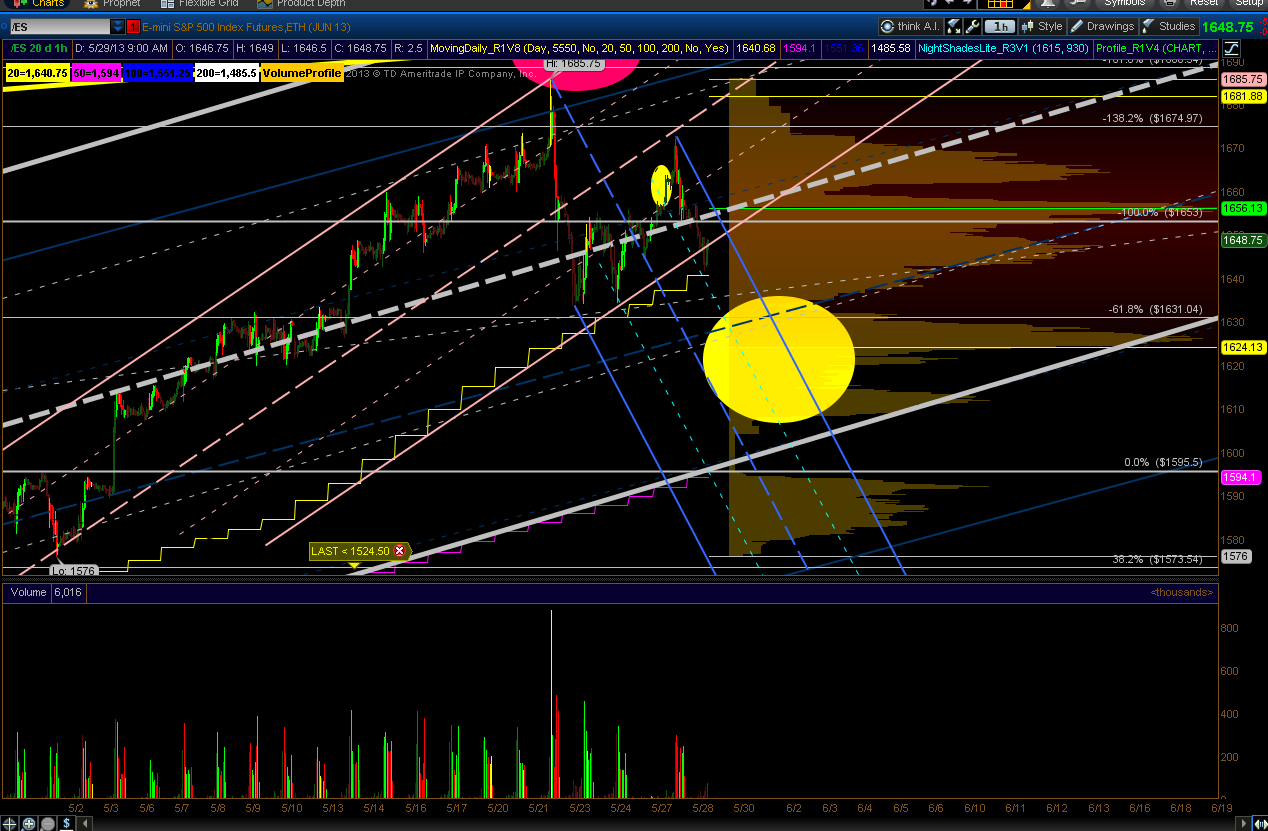Viewport: 1268px width, 831px height.
Task: Change the 1h timeframe button
Action: (998, 27)
